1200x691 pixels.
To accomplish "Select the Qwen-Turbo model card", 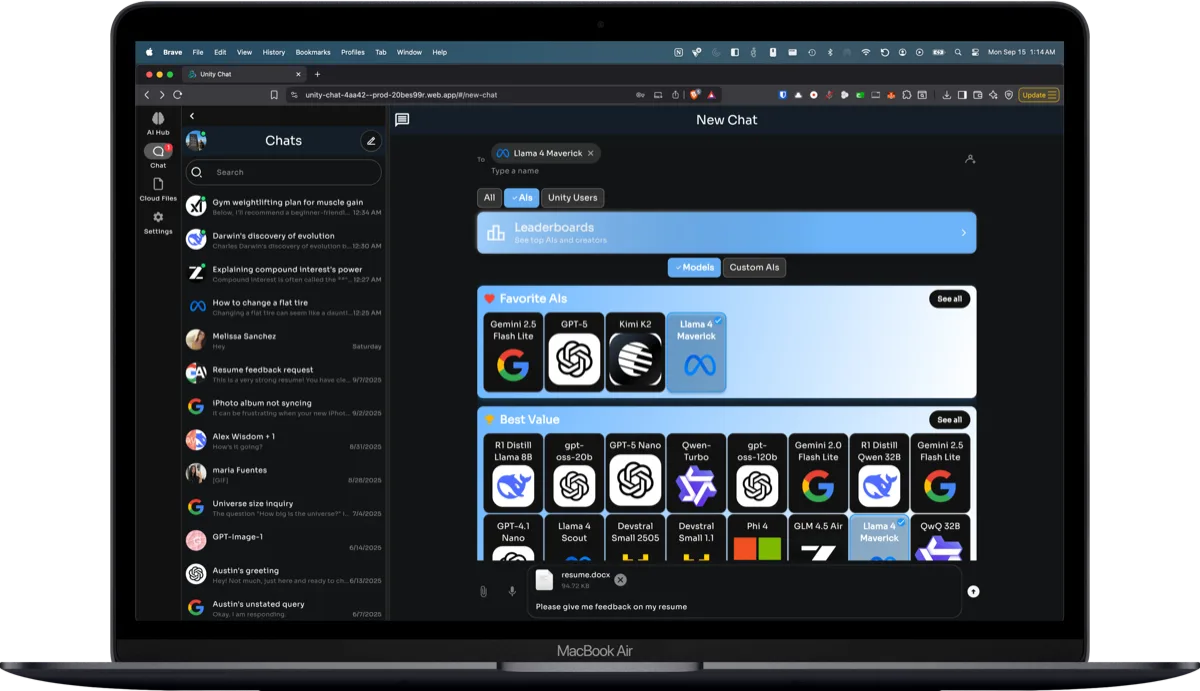I will coord(696,473).
